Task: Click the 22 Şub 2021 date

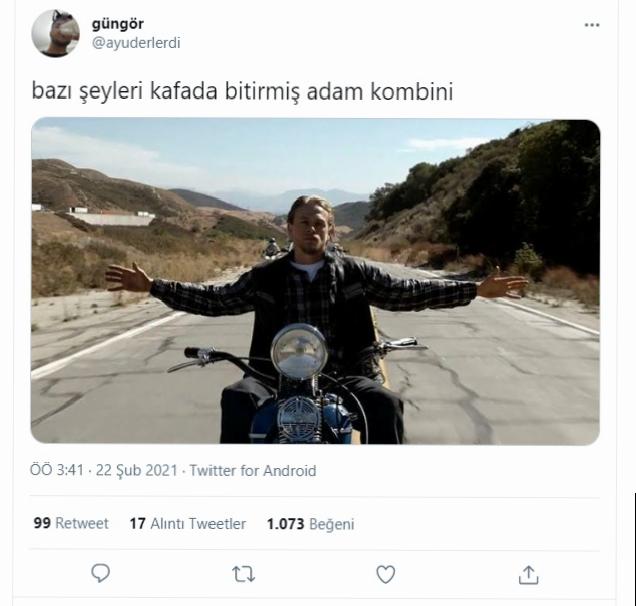Action: (137, 471)
